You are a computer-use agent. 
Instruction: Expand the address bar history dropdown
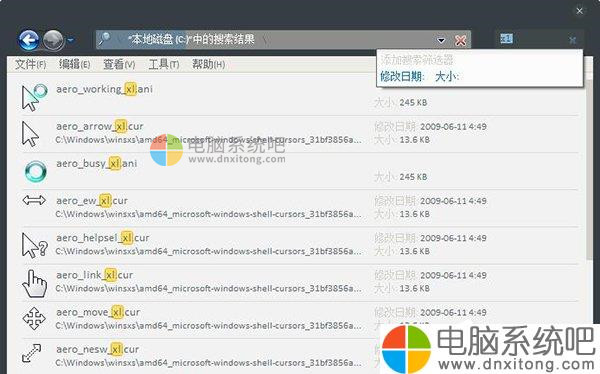[441, 40]
